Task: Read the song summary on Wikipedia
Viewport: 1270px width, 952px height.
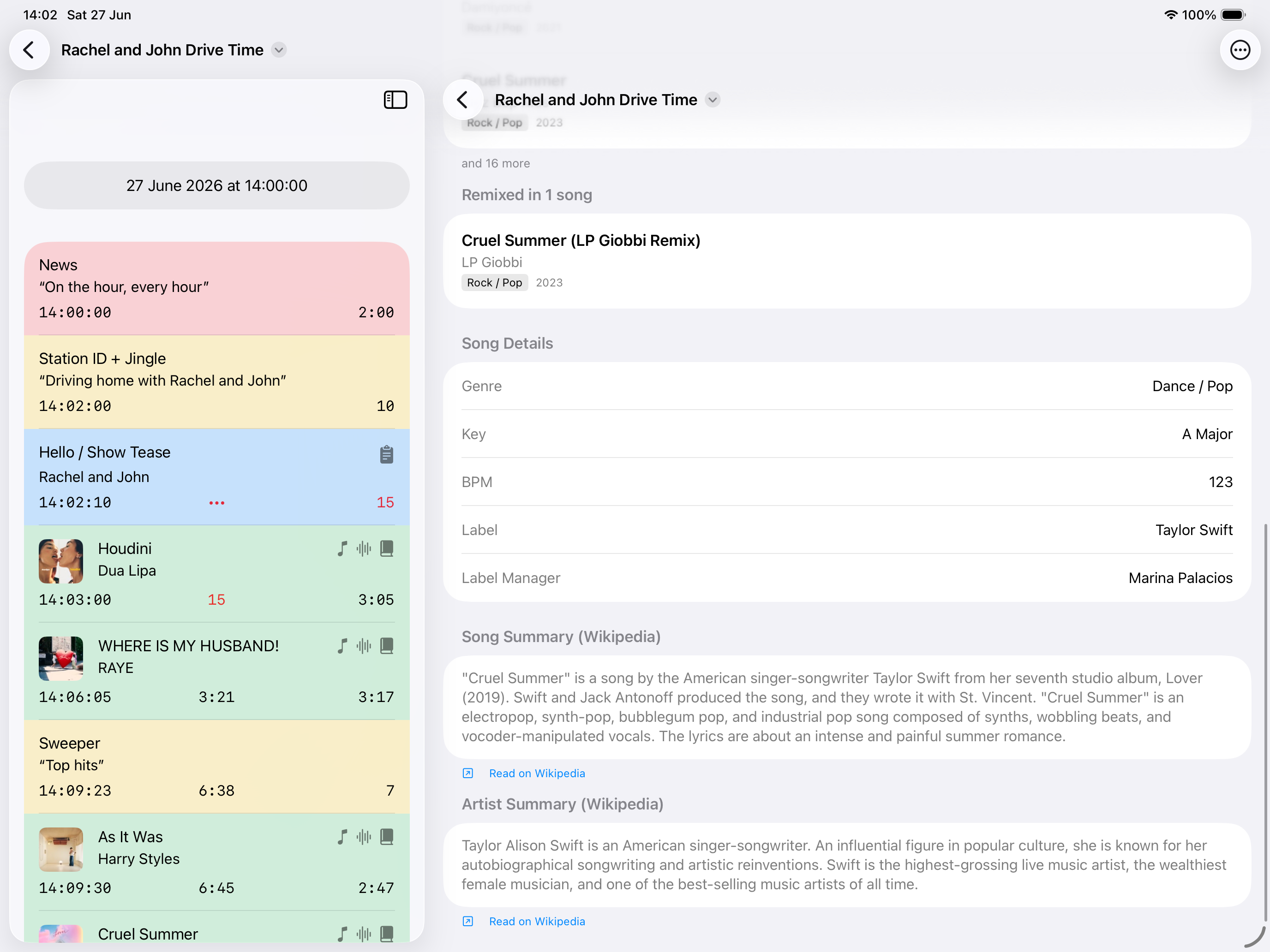Action: click(537, 773)
